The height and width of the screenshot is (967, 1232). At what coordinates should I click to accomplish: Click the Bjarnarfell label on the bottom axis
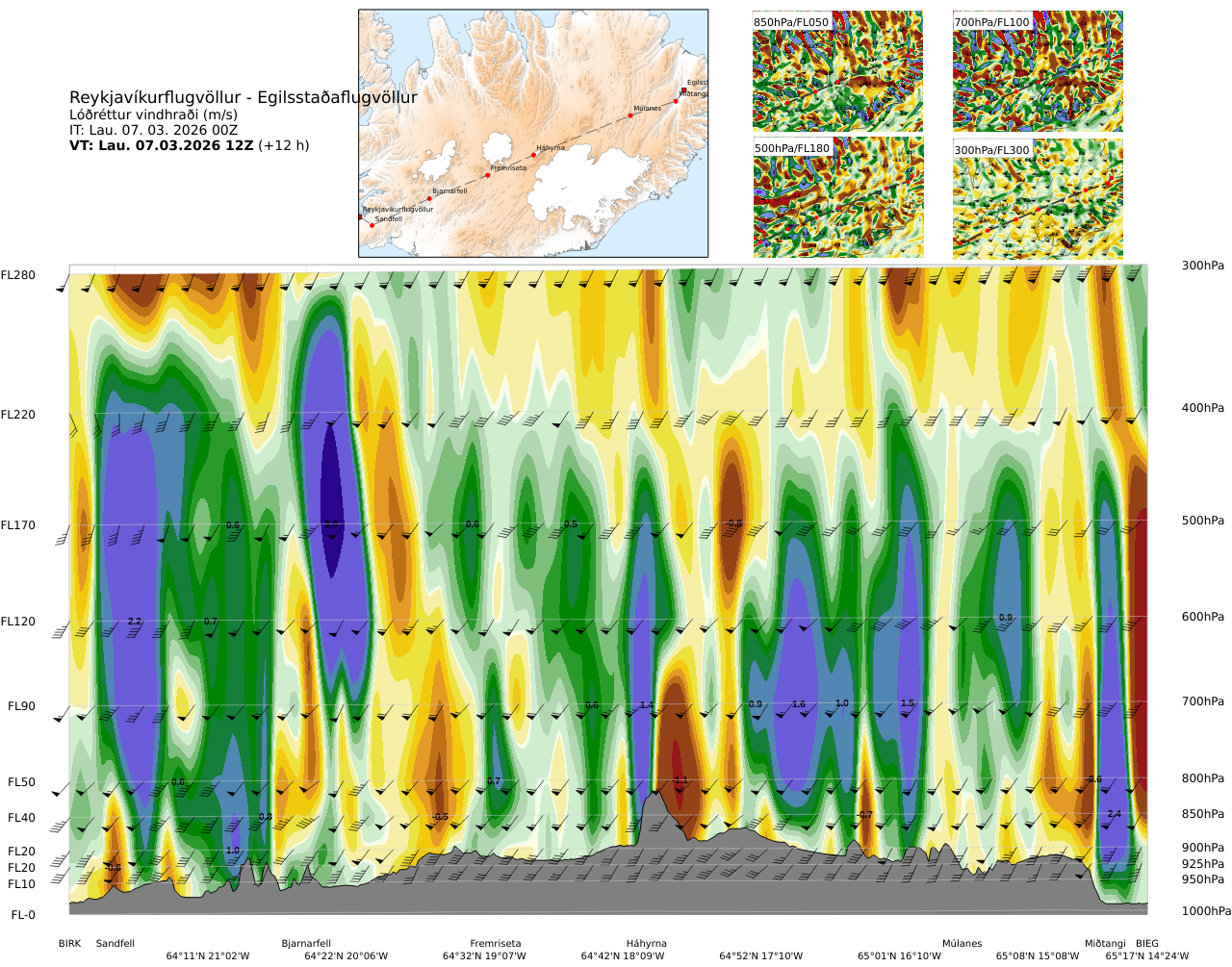click(x=306, y=944)
